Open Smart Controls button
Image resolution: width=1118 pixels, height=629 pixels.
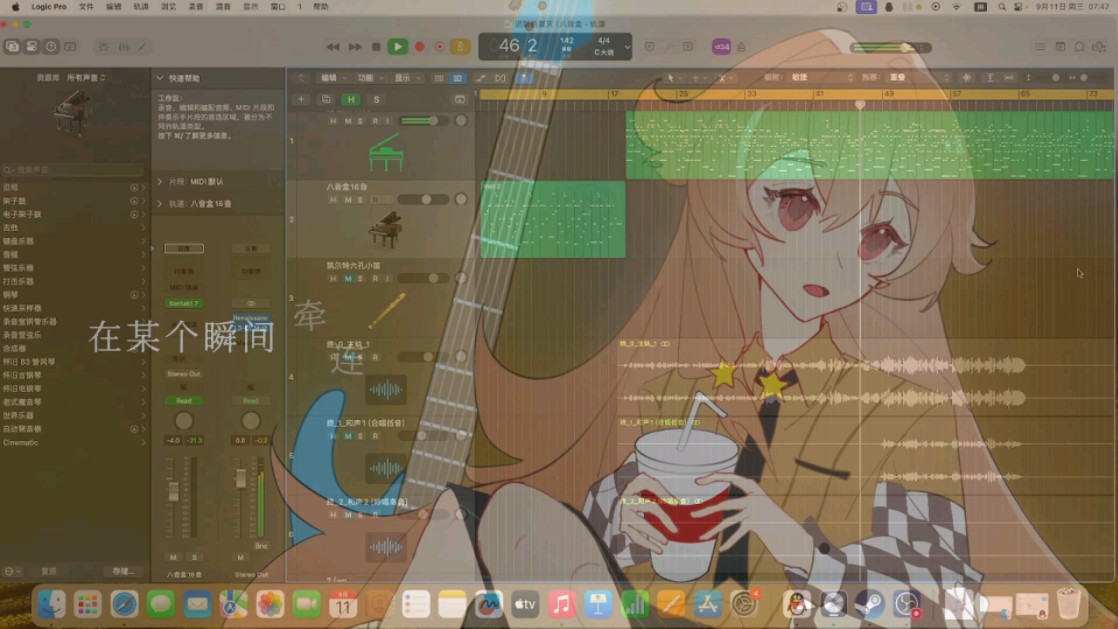click(104, 46)
